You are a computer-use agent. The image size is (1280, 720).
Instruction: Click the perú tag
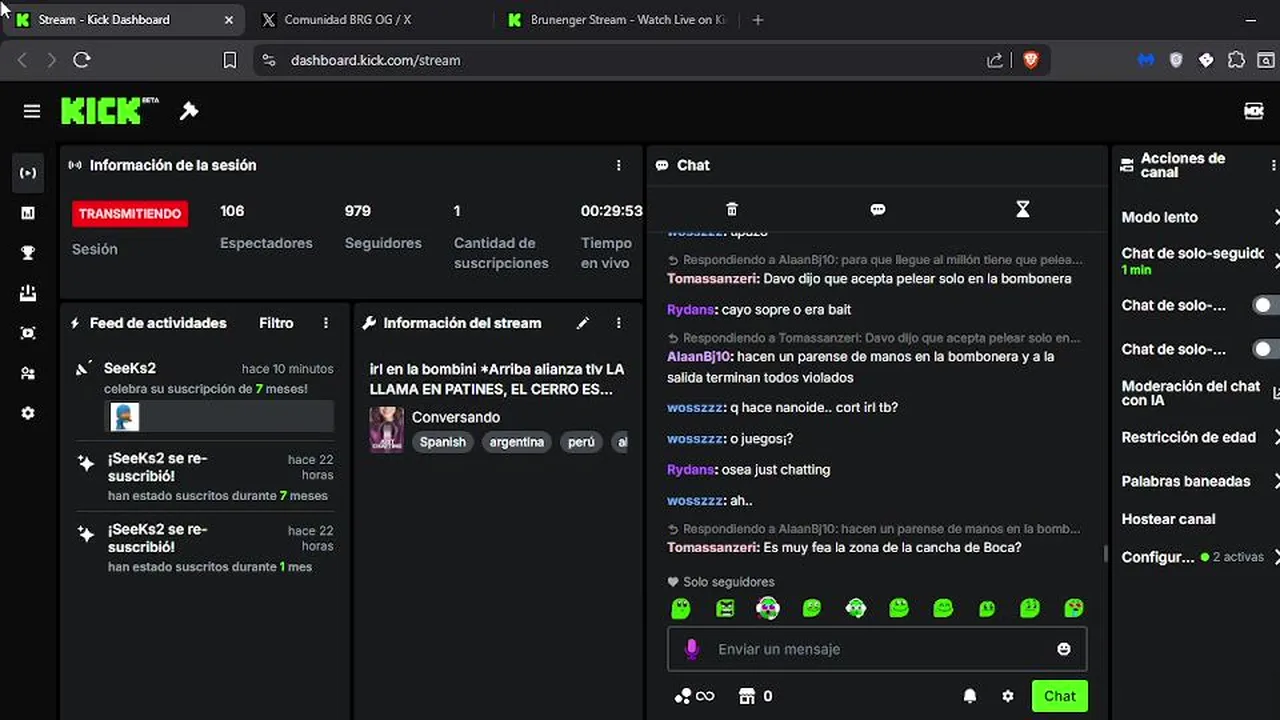tap(581, 442)
